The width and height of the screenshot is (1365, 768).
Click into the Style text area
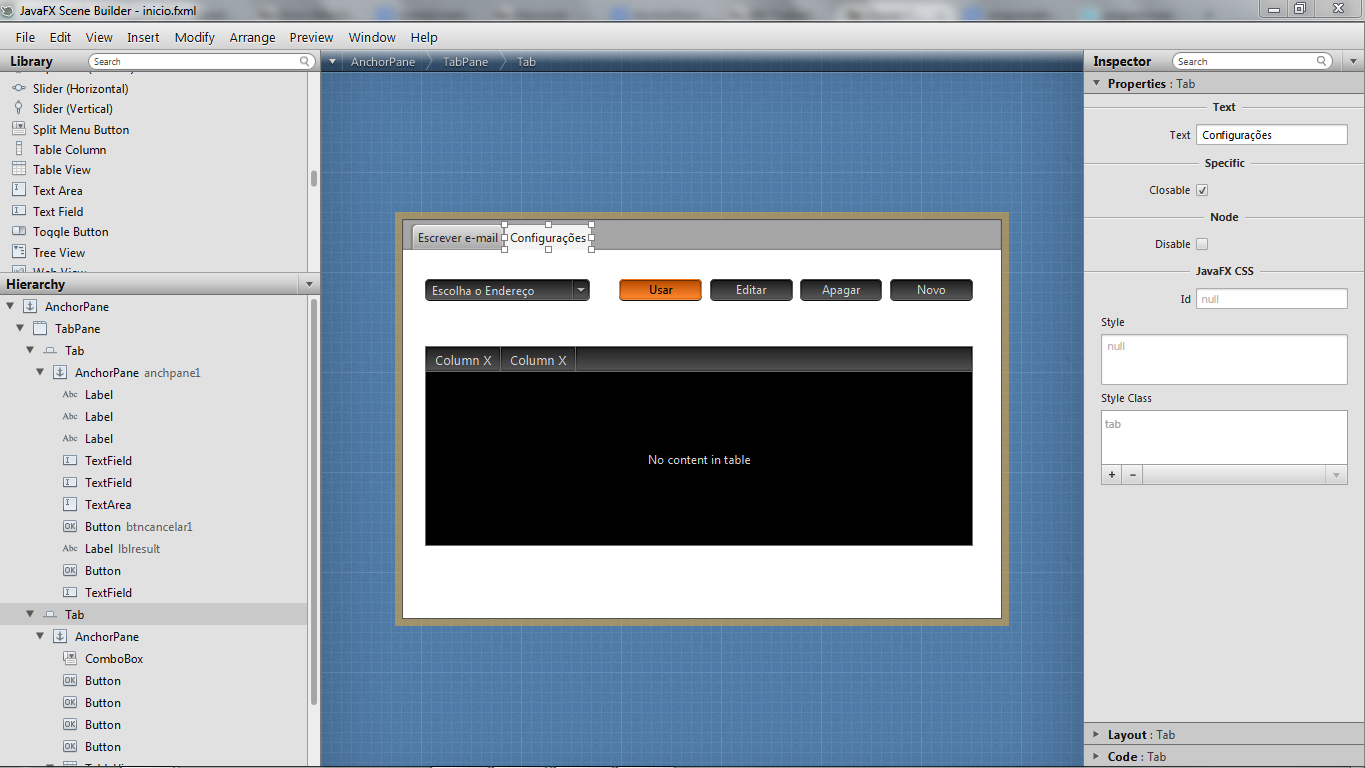[x=1224, y=359]
